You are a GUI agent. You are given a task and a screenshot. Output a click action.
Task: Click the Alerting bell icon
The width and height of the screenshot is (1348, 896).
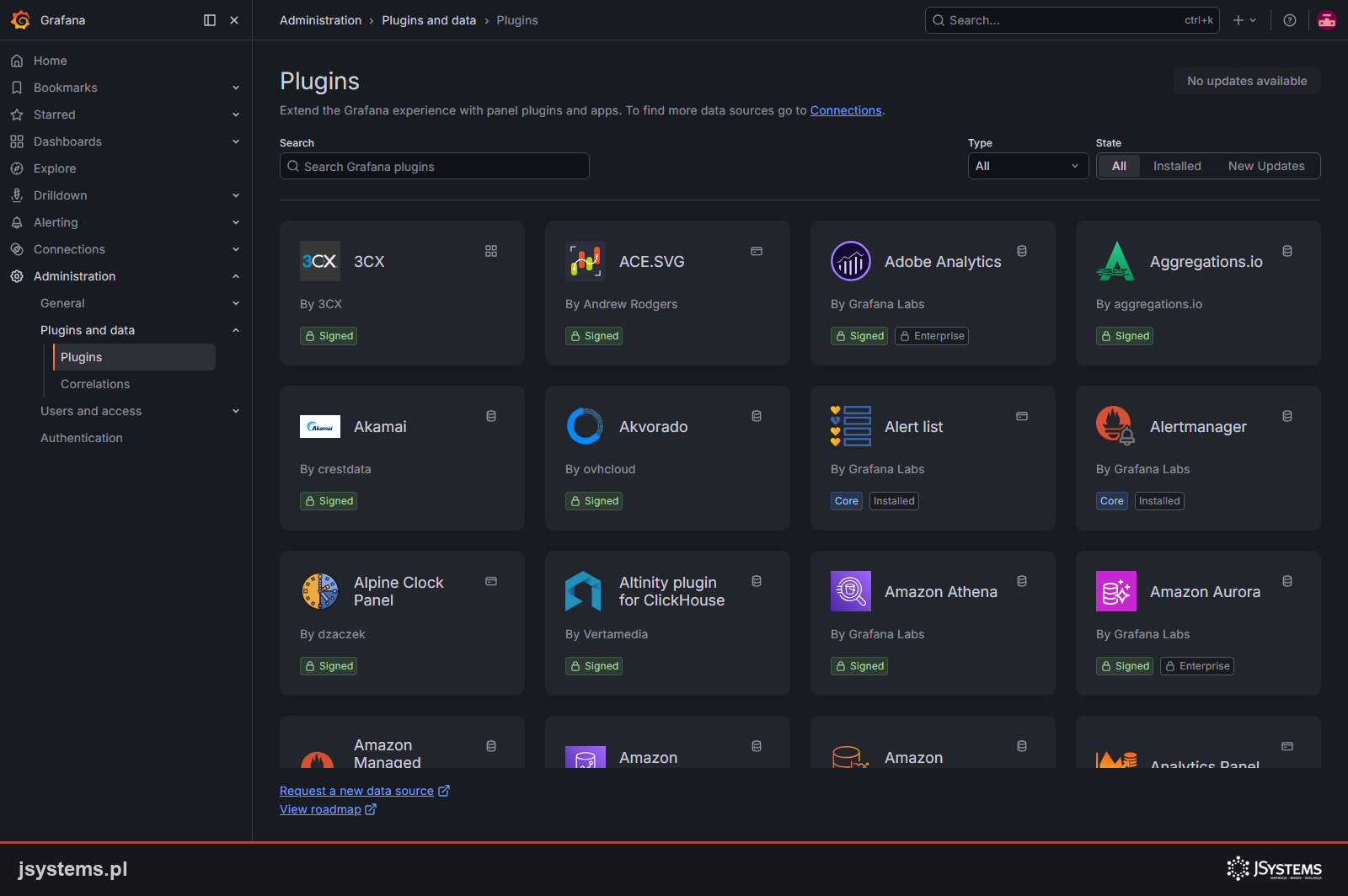17,222
